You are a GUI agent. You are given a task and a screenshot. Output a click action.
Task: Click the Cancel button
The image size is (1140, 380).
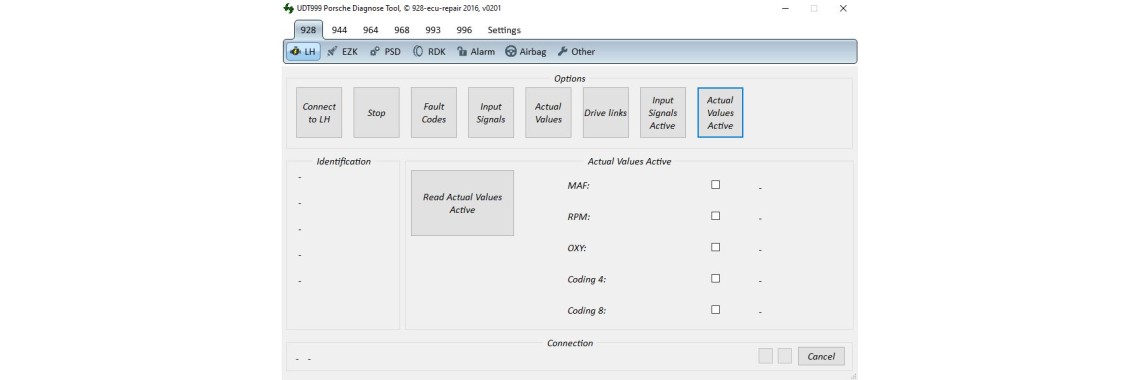(822, 356)
